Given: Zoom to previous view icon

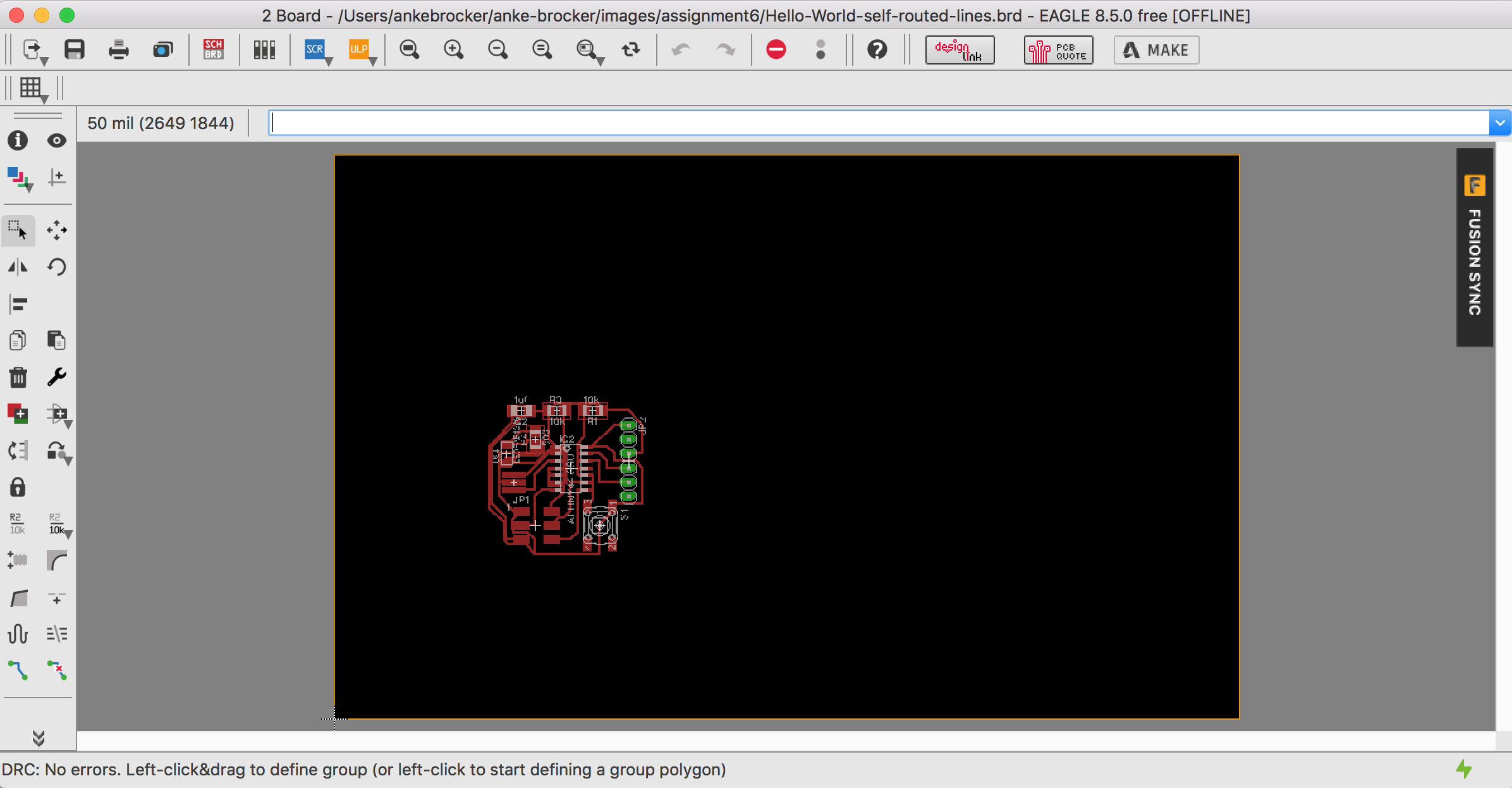Looking at the screenshot, I should pos(542,49).
